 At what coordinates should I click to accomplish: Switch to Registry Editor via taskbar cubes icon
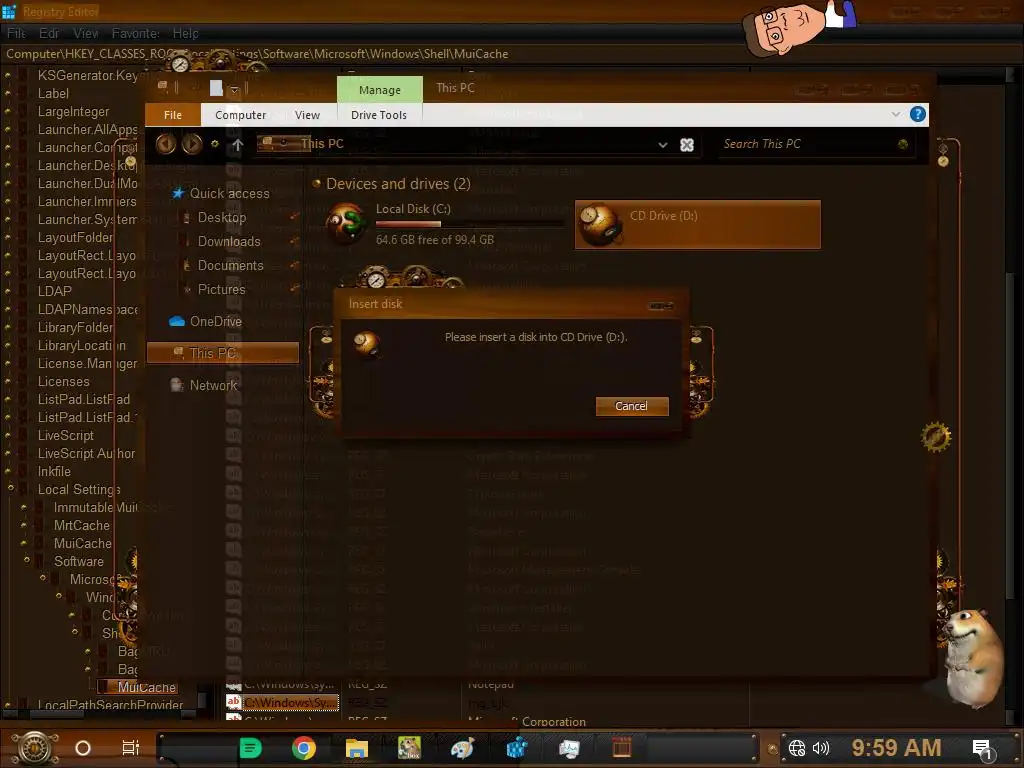tap(516, 748)
